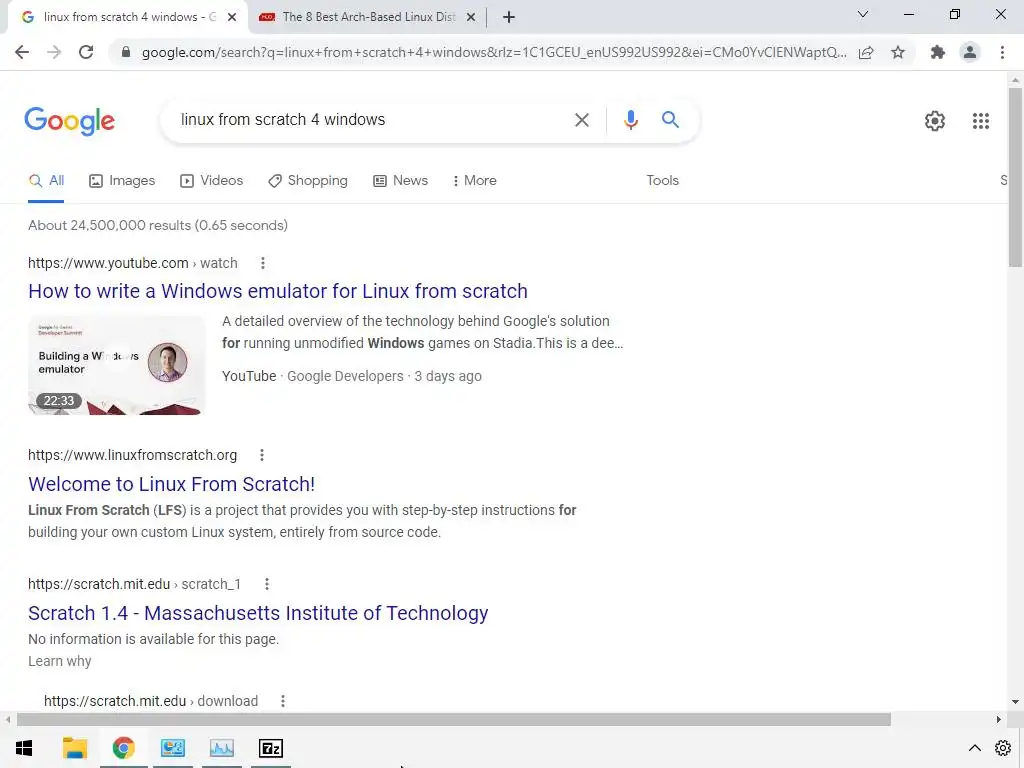This screenshot has width=1024, height=768.
Task: Click the https://www.linuxfromscratch.org URL text
Action: (x=133, y=455)
